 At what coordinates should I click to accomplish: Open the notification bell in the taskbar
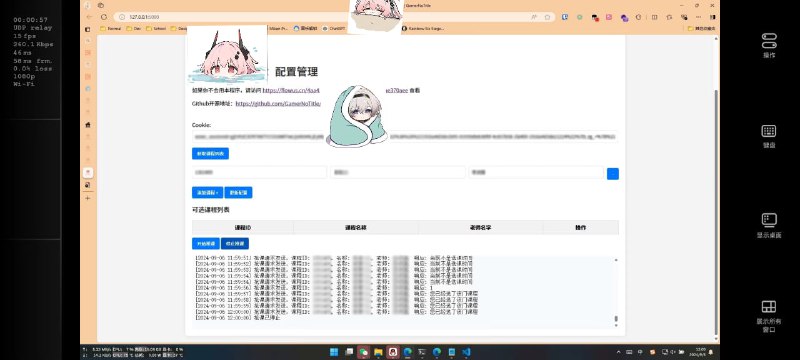pos(711,352)
